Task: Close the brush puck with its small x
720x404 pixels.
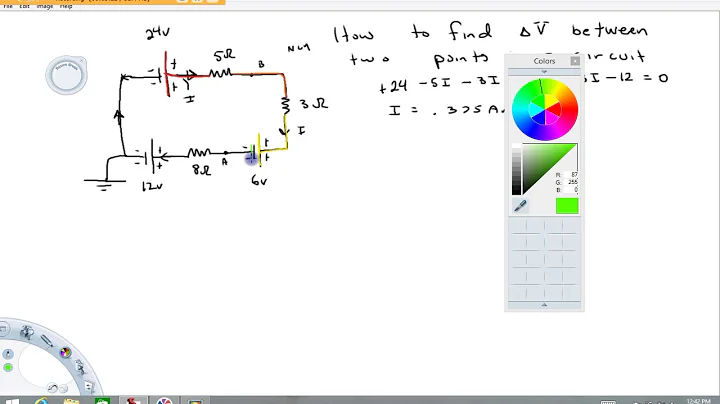Action: (x=82, y=61)
